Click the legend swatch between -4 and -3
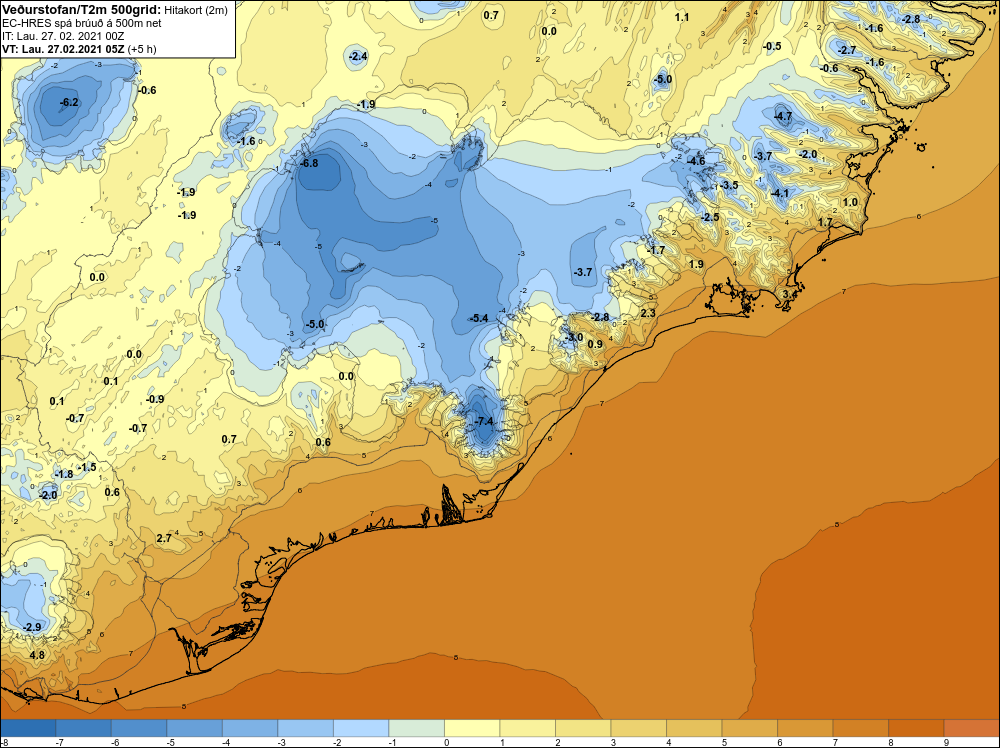1000x748 pixels. [x=250, y=728]
